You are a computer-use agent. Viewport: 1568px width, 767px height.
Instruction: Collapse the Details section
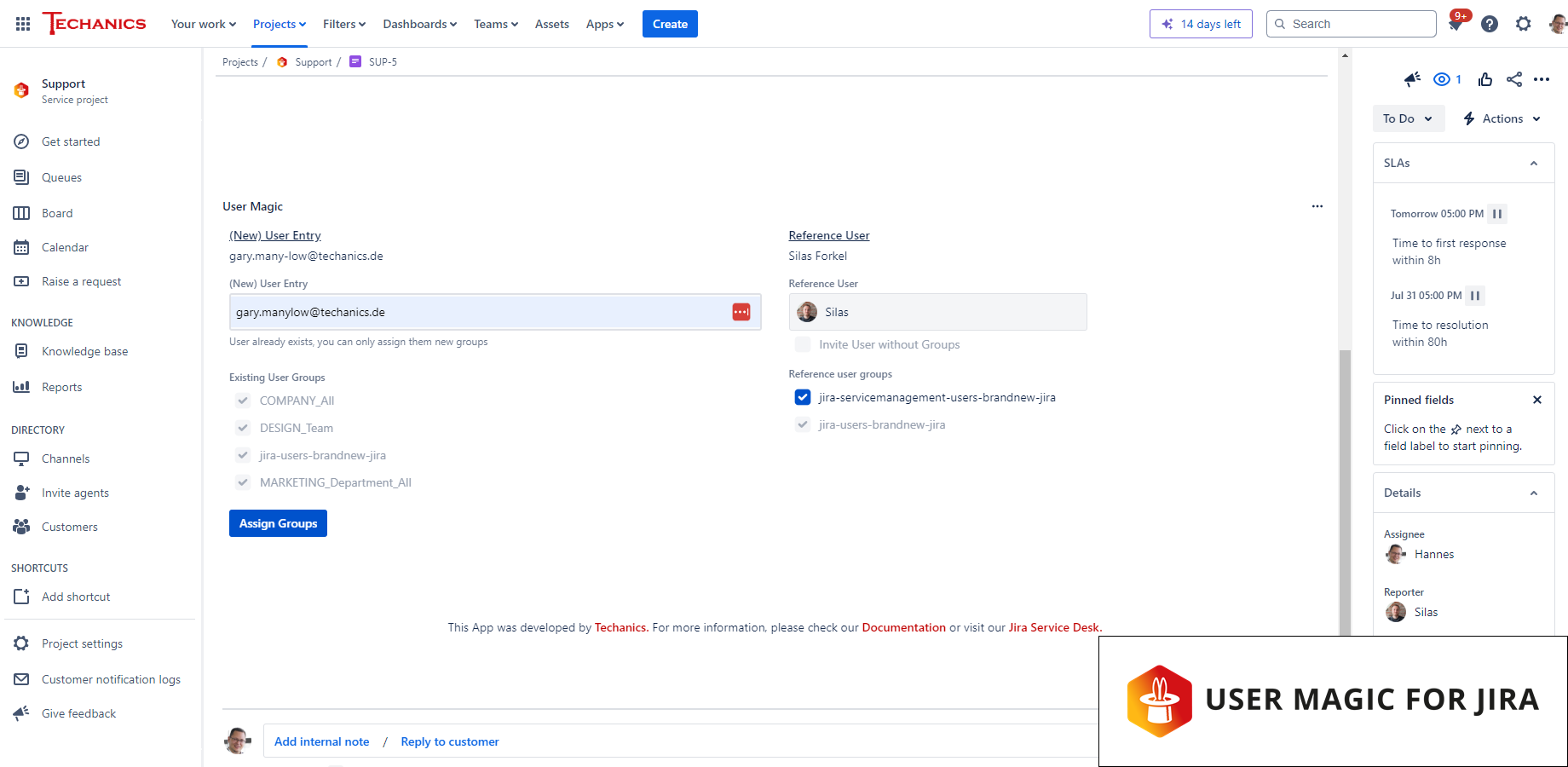click(x=1534, y=493)
